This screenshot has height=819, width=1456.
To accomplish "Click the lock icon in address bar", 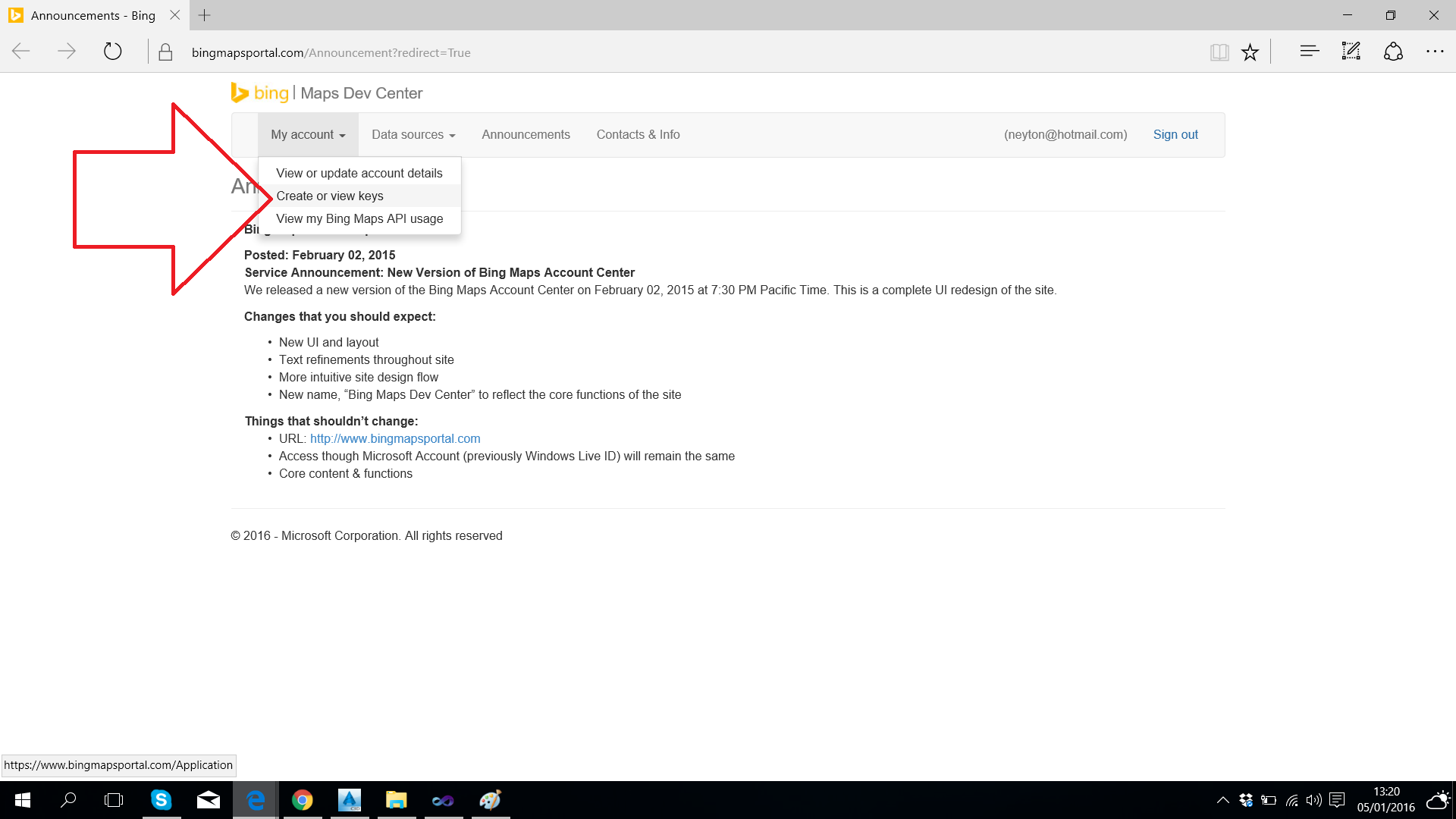I will click(165, 52).
